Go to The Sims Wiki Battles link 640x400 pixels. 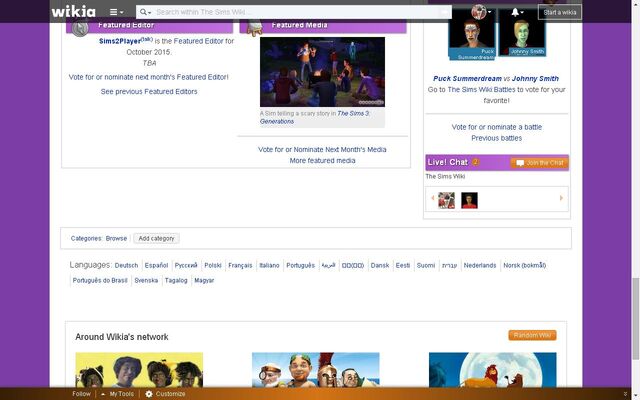[482, 90]
